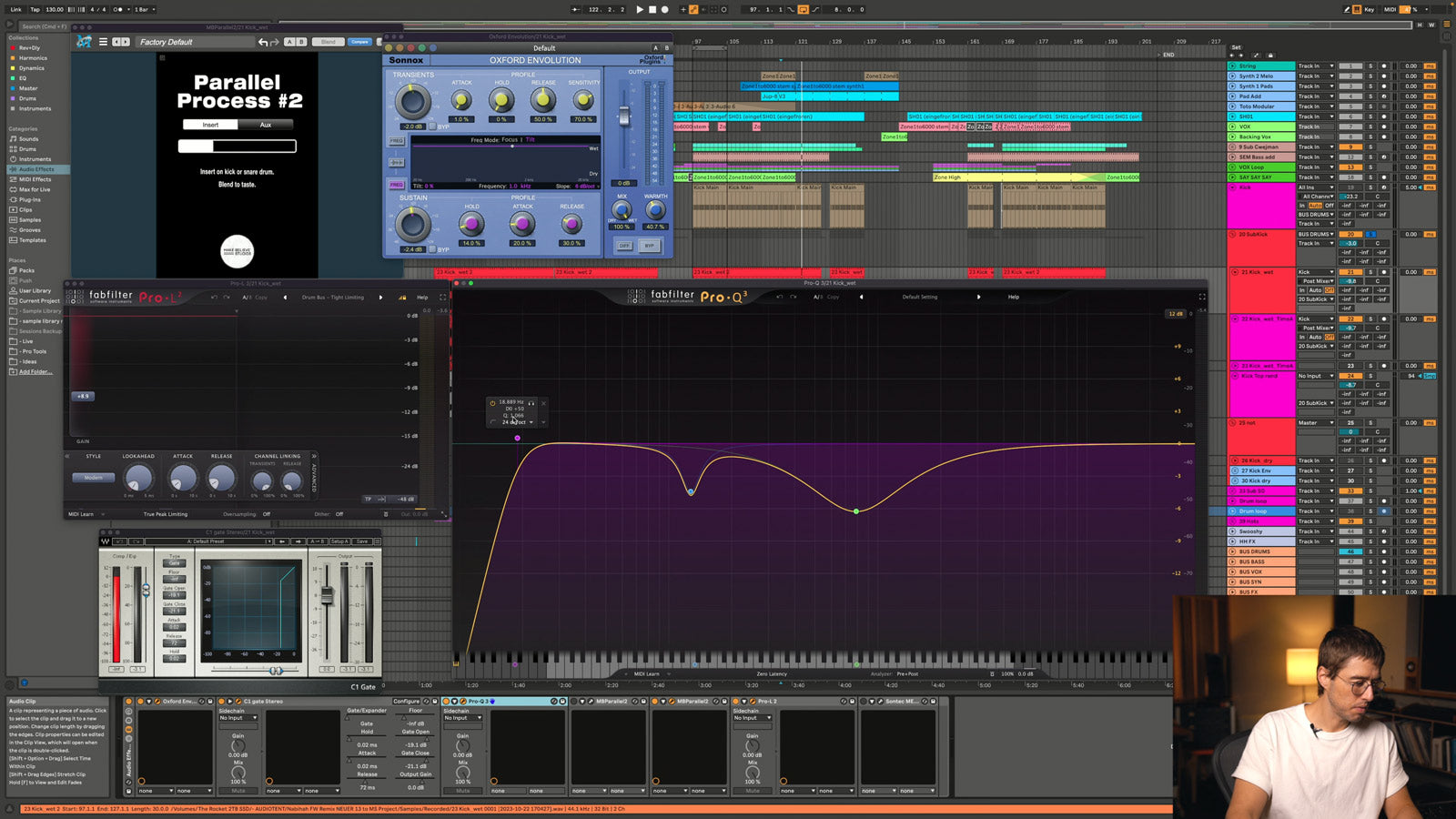Click the Pro-L 2 gain value +8.9
This screenshot has width=1456, height=819.
[84, 396]
